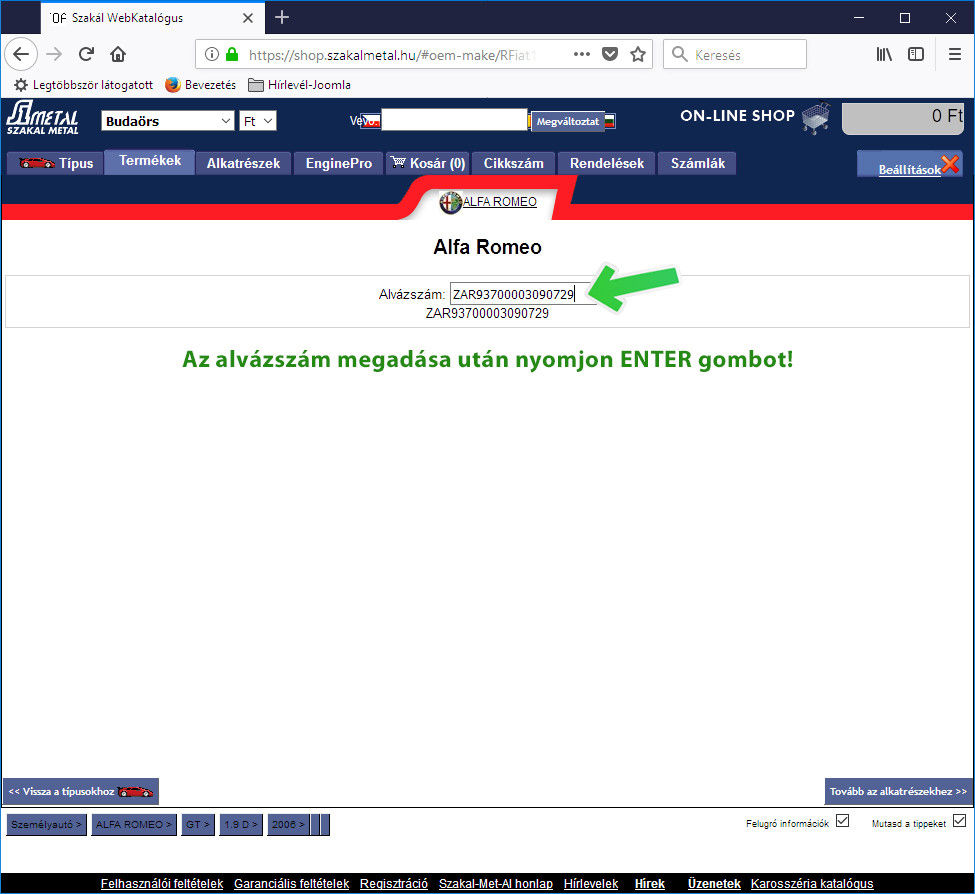Open the Firefox hamburger menu
The width and height of the screenshot is (975, 894).
click(955, 55)
